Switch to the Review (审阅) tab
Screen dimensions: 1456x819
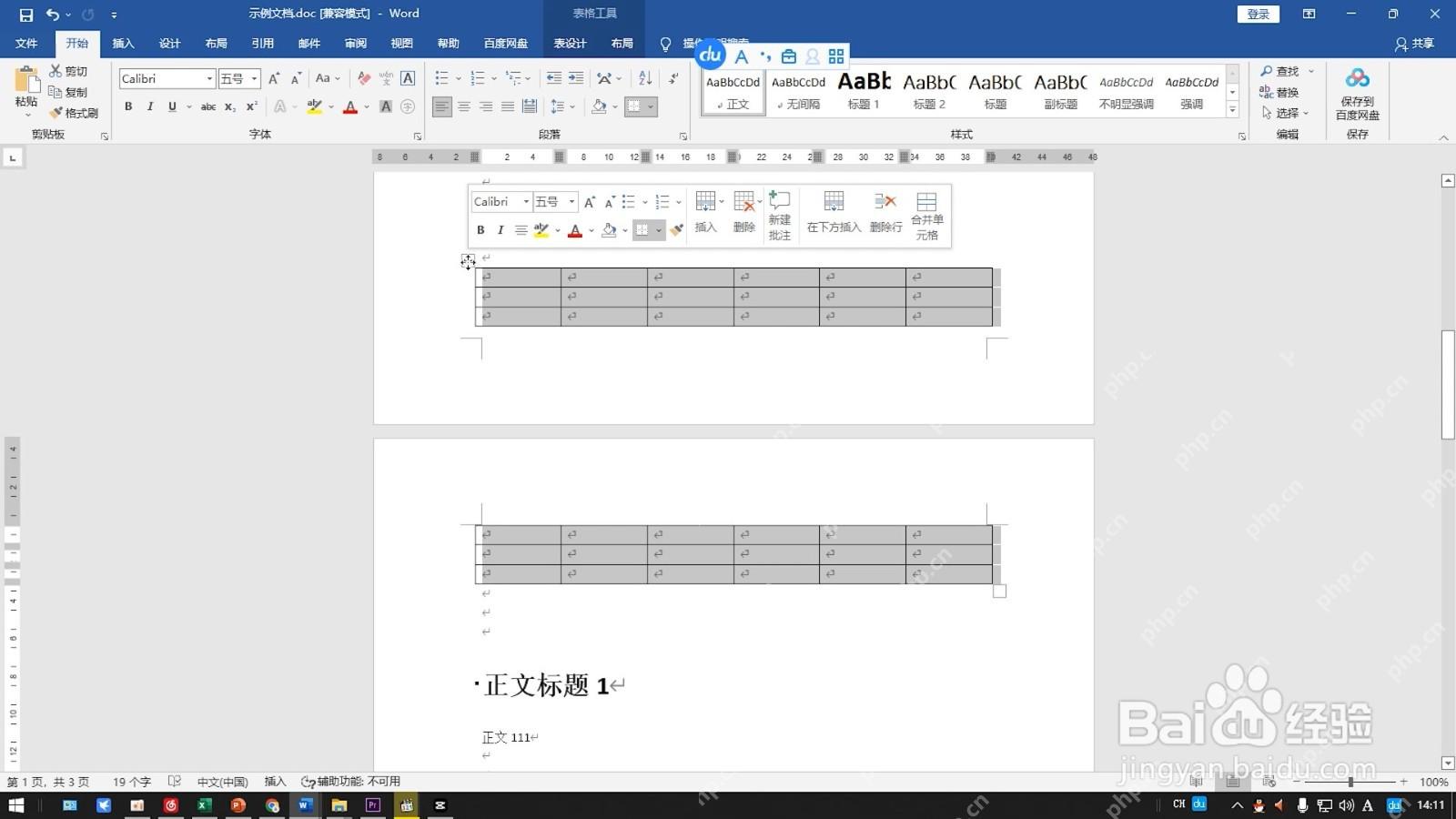click(356, 44)
